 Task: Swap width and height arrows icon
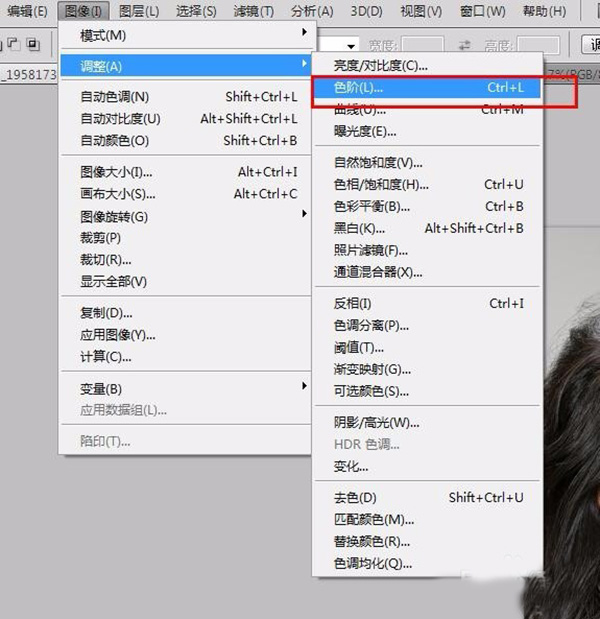pos(465,45)
